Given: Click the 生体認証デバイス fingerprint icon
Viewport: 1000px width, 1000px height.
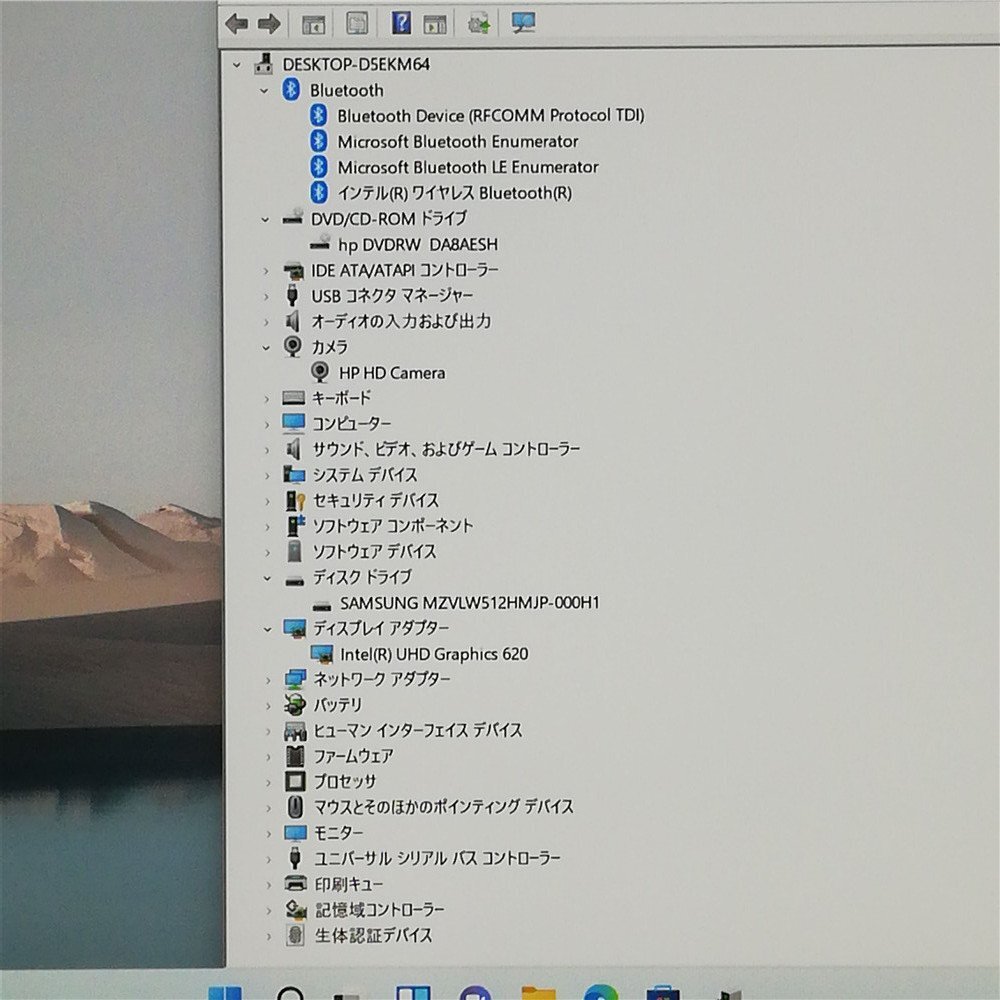Looking at the screenshot, I should point(295,936).
